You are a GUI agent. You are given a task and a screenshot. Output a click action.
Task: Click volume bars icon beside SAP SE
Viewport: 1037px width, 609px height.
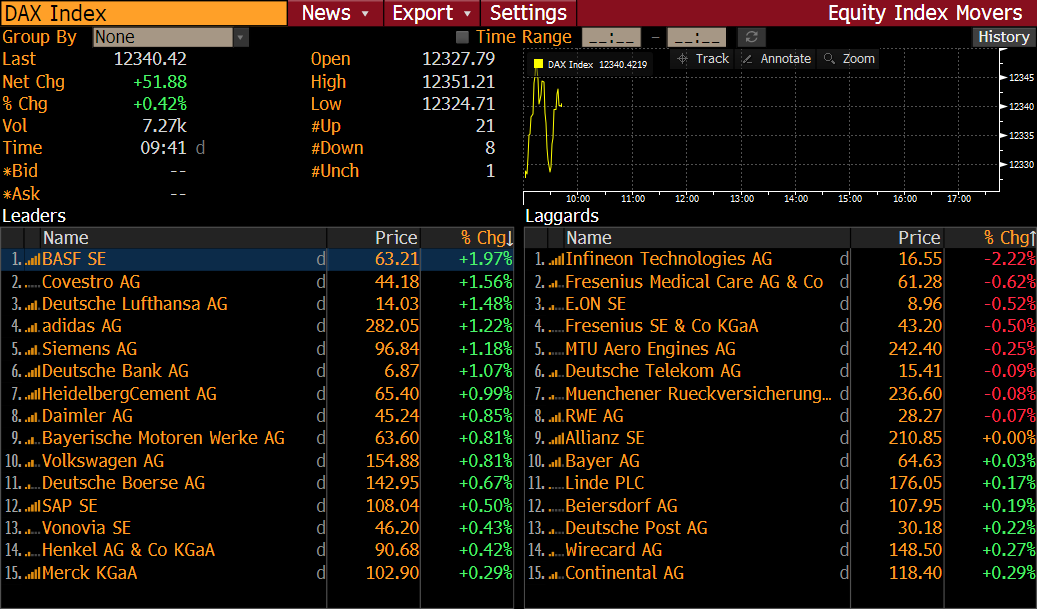(32, 507)
